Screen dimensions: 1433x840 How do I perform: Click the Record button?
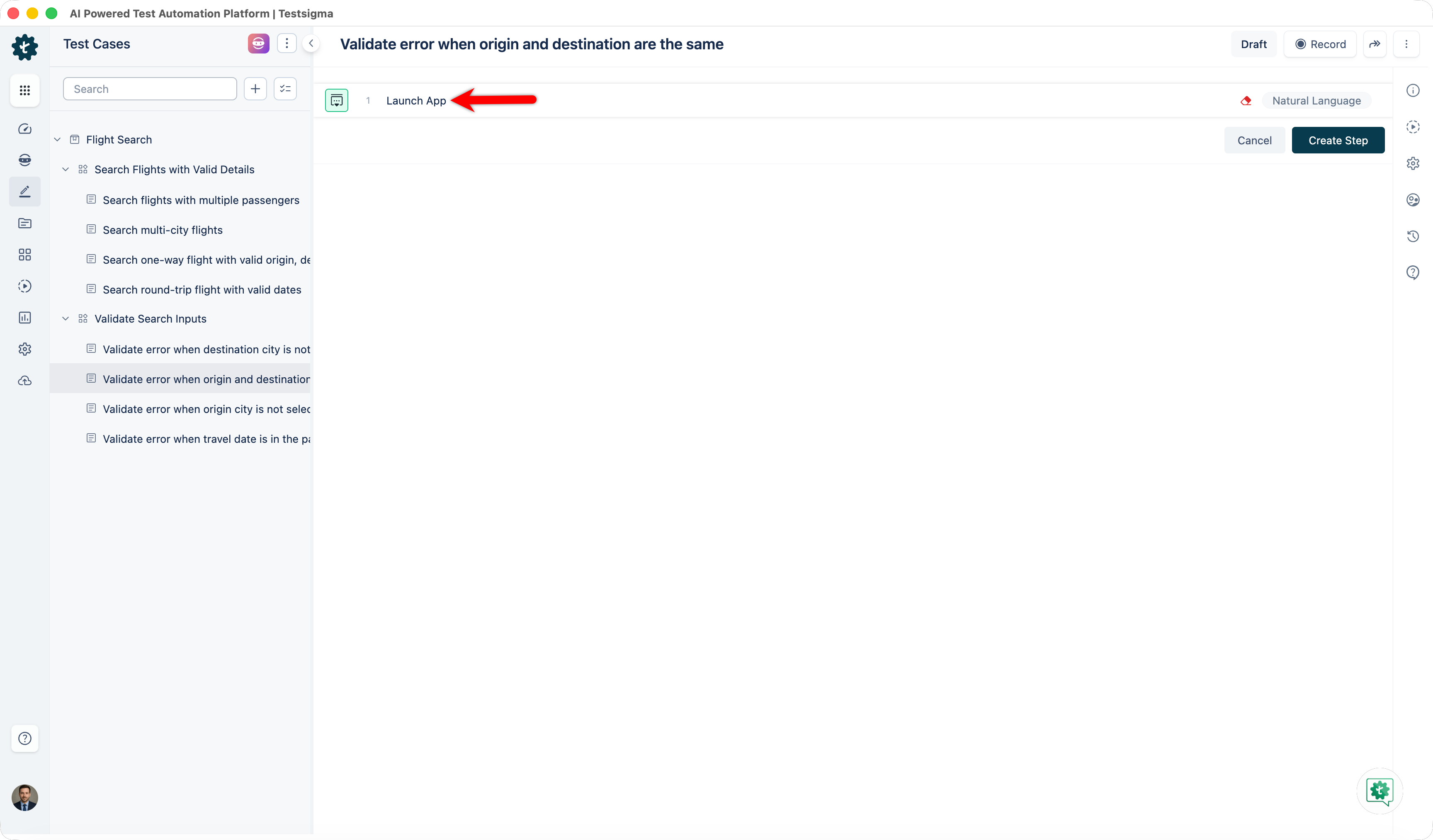point(1320,44)
